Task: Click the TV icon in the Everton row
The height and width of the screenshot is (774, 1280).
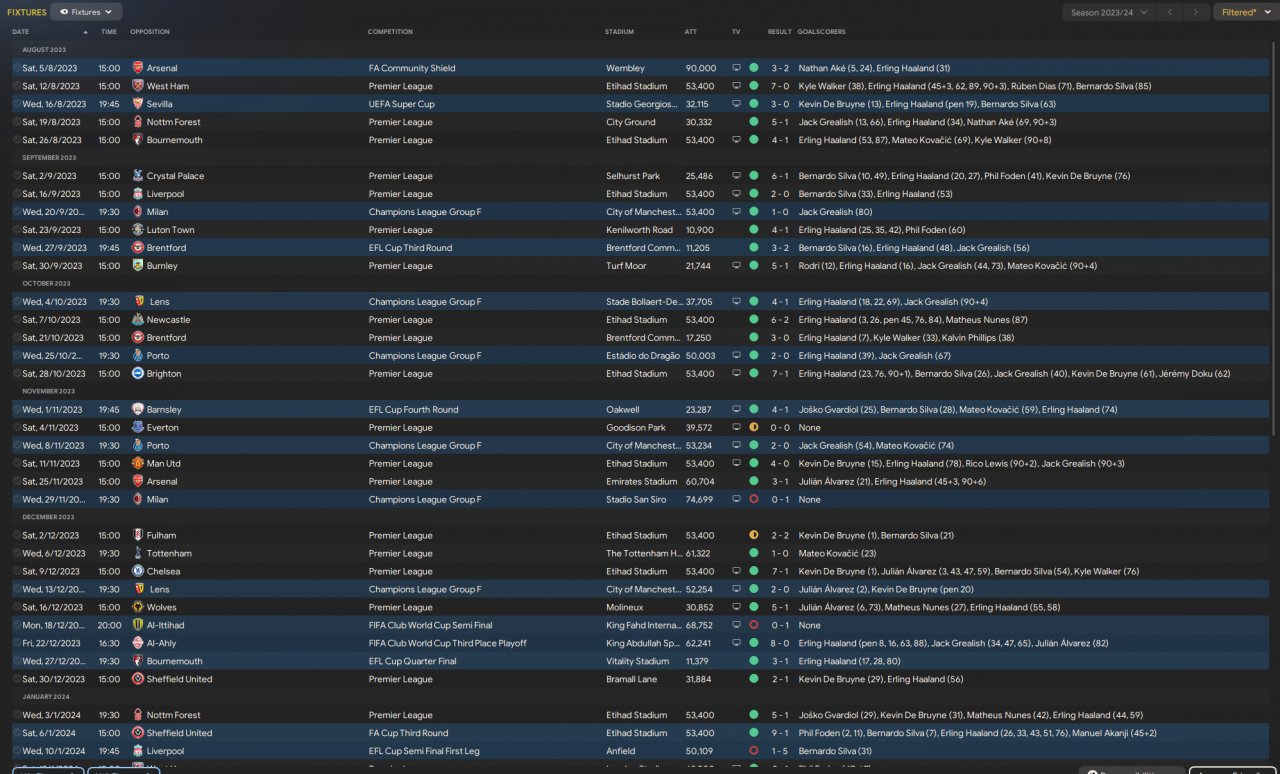Action: 737,428
